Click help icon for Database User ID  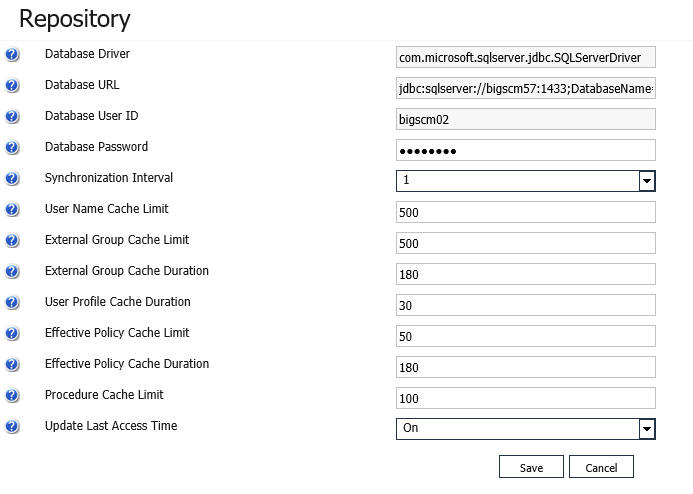(12, 117)
